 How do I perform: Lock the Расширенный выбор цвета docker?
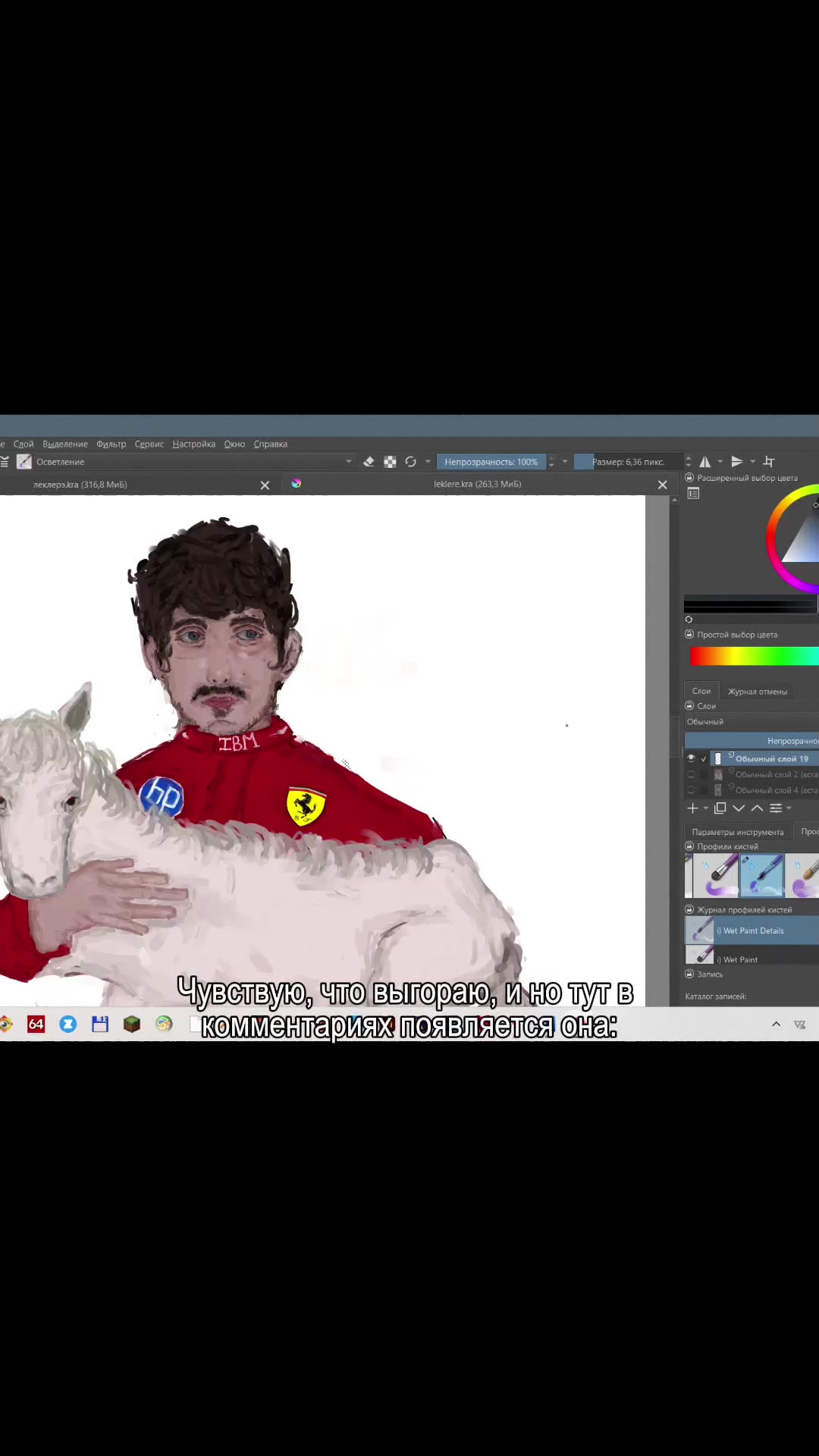[689, 478]
